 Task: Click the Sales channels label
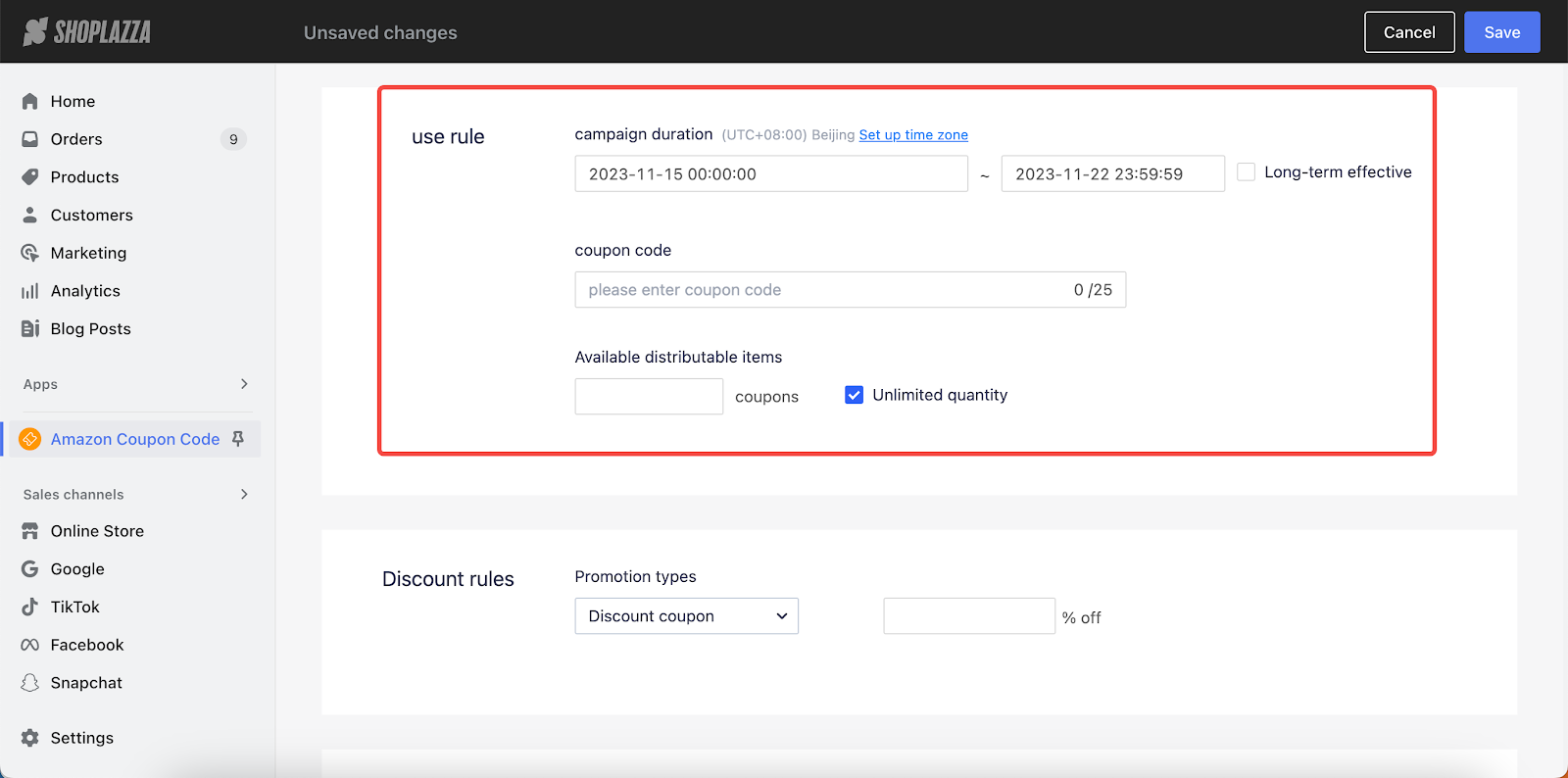click(73, 495)
